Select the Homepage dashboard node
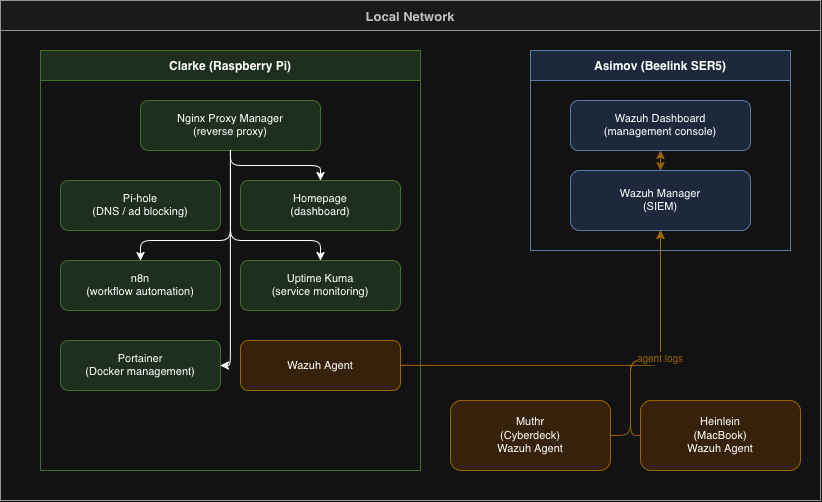This screenshot has height=502, width=822. coord(320,205)
